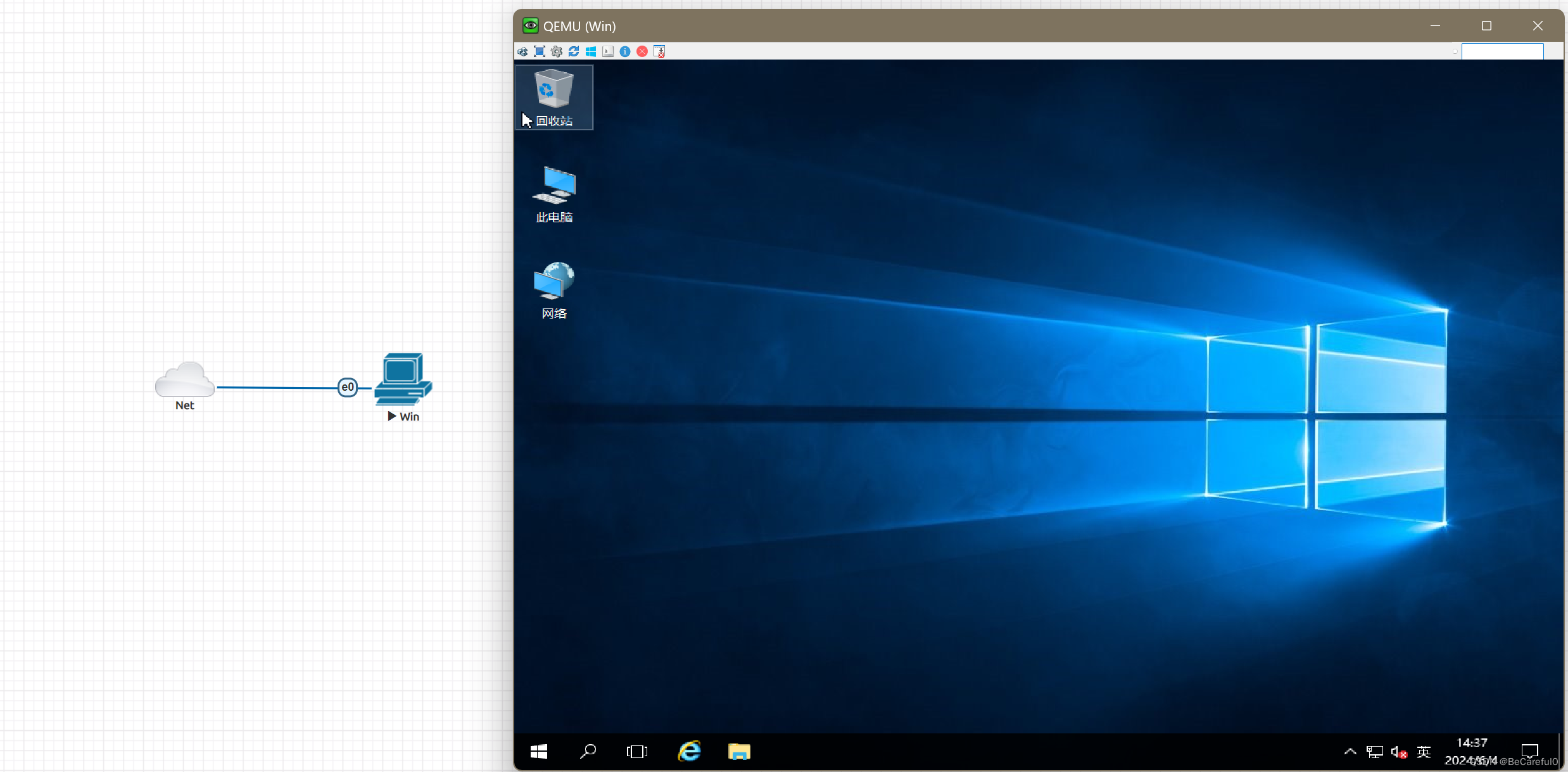Click the red disconnect X toolbar icon
The width and height of the screenshot is (1568, 772).
(x=642, y=51)
